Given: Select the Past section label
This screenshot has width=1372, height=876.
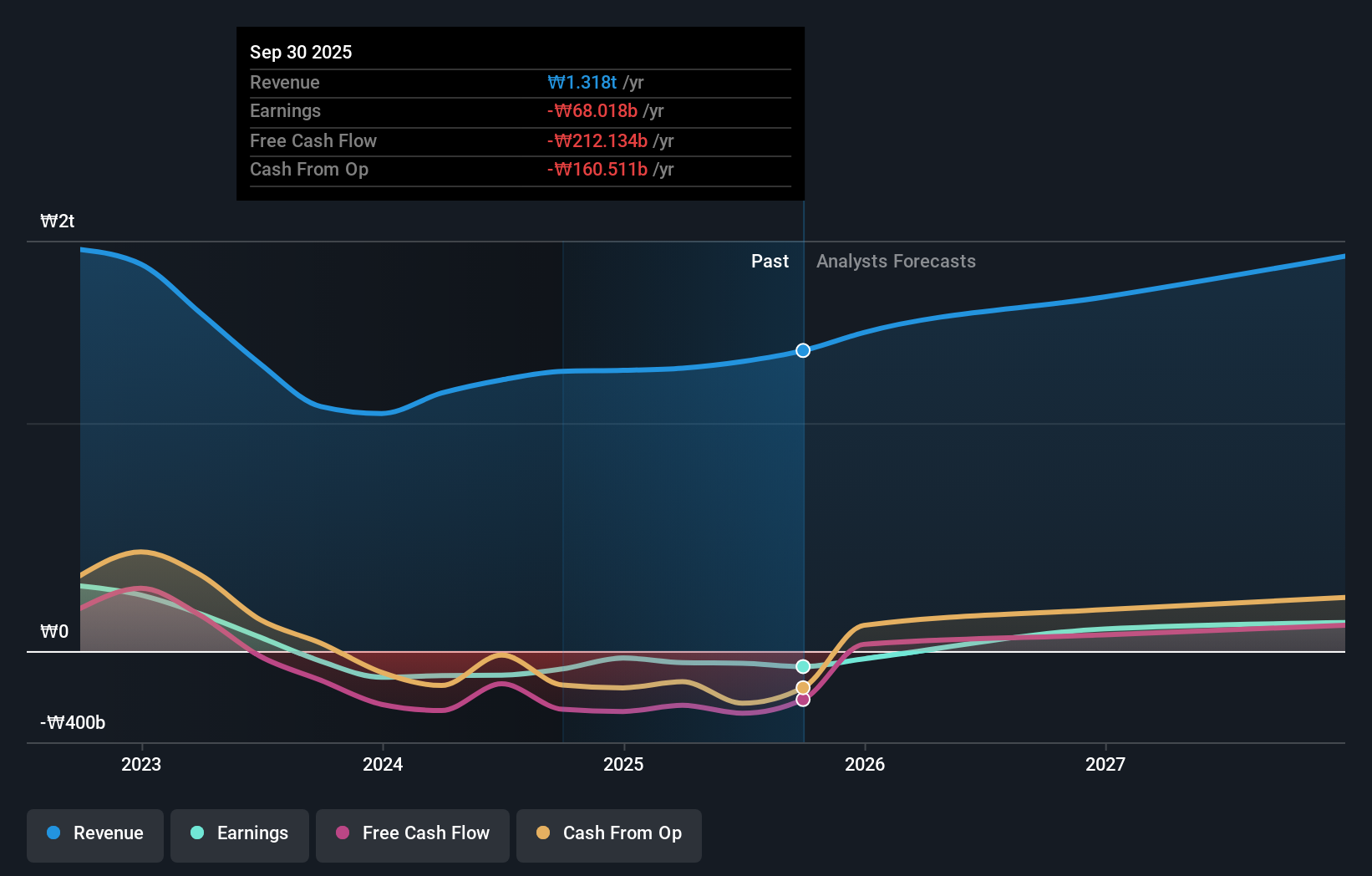Looking at the screenshot, I should [770, 261].
